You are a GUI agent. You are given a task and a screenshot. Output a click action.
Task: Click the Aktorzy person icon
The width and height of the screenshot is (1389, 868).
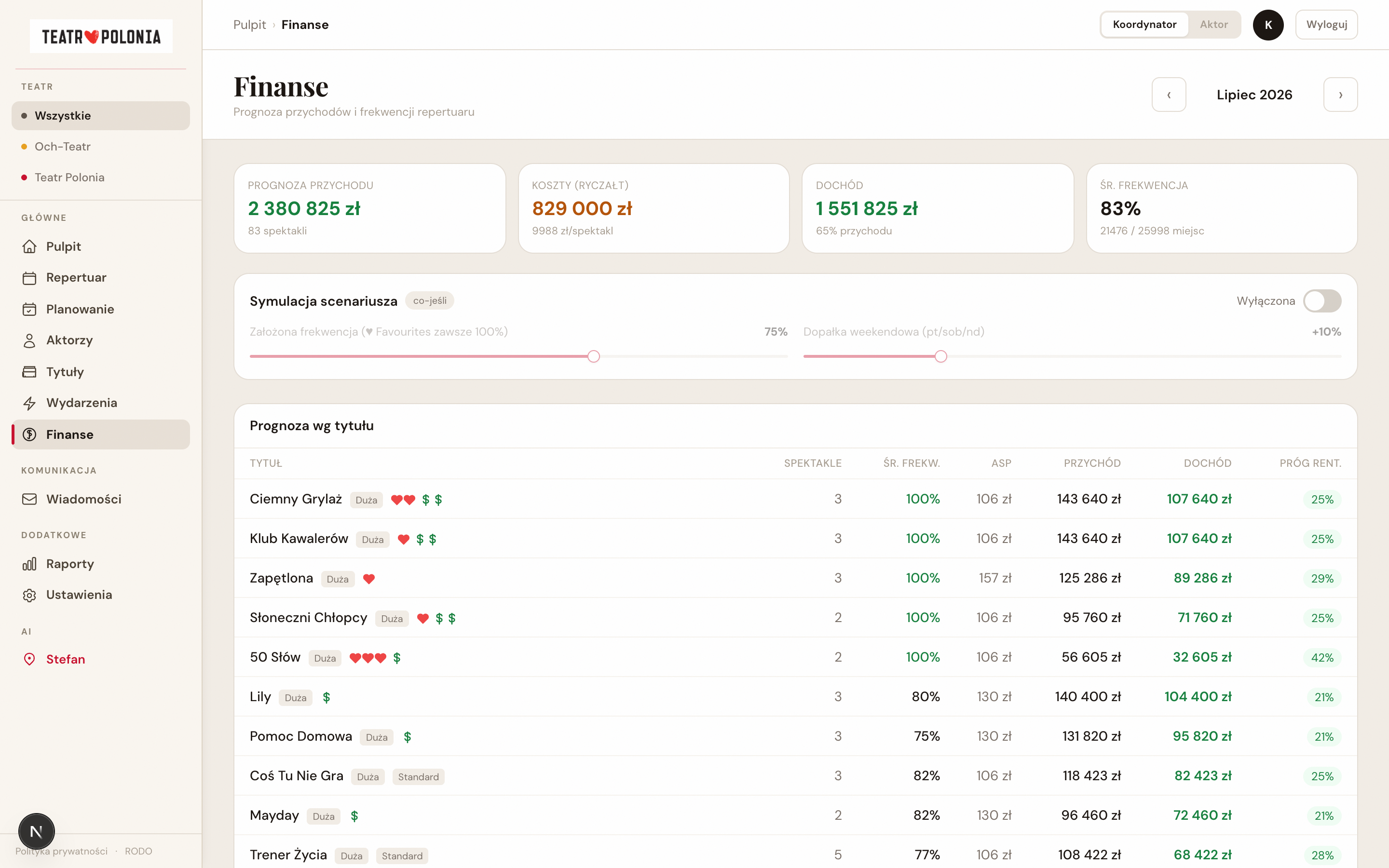pyautogui.click(x=29, y=340)
